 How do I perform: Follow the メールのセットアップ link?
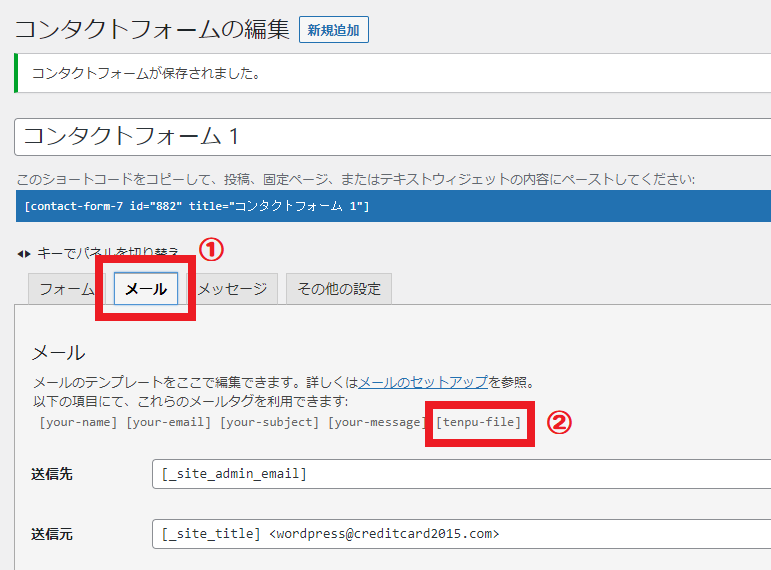coord(423,382)
